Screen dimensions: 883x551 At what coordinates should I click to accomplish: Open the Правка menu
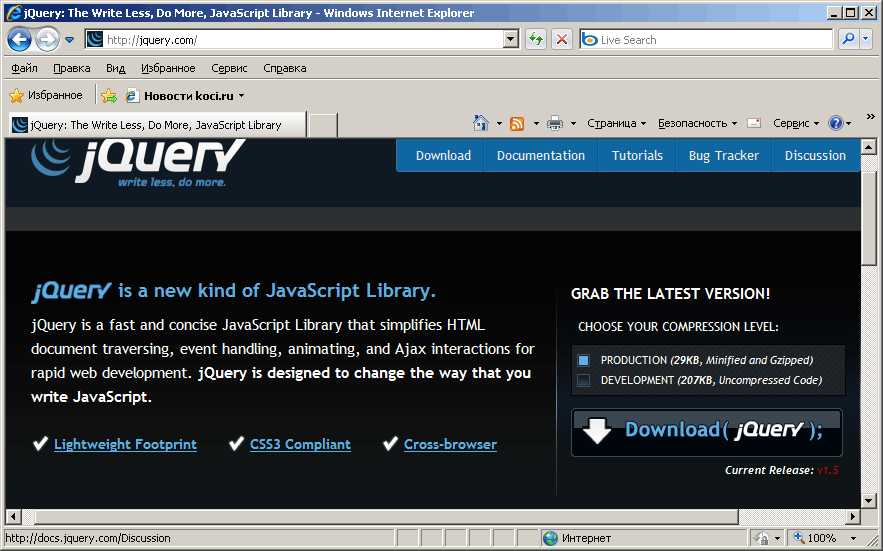tap(72, 68)
